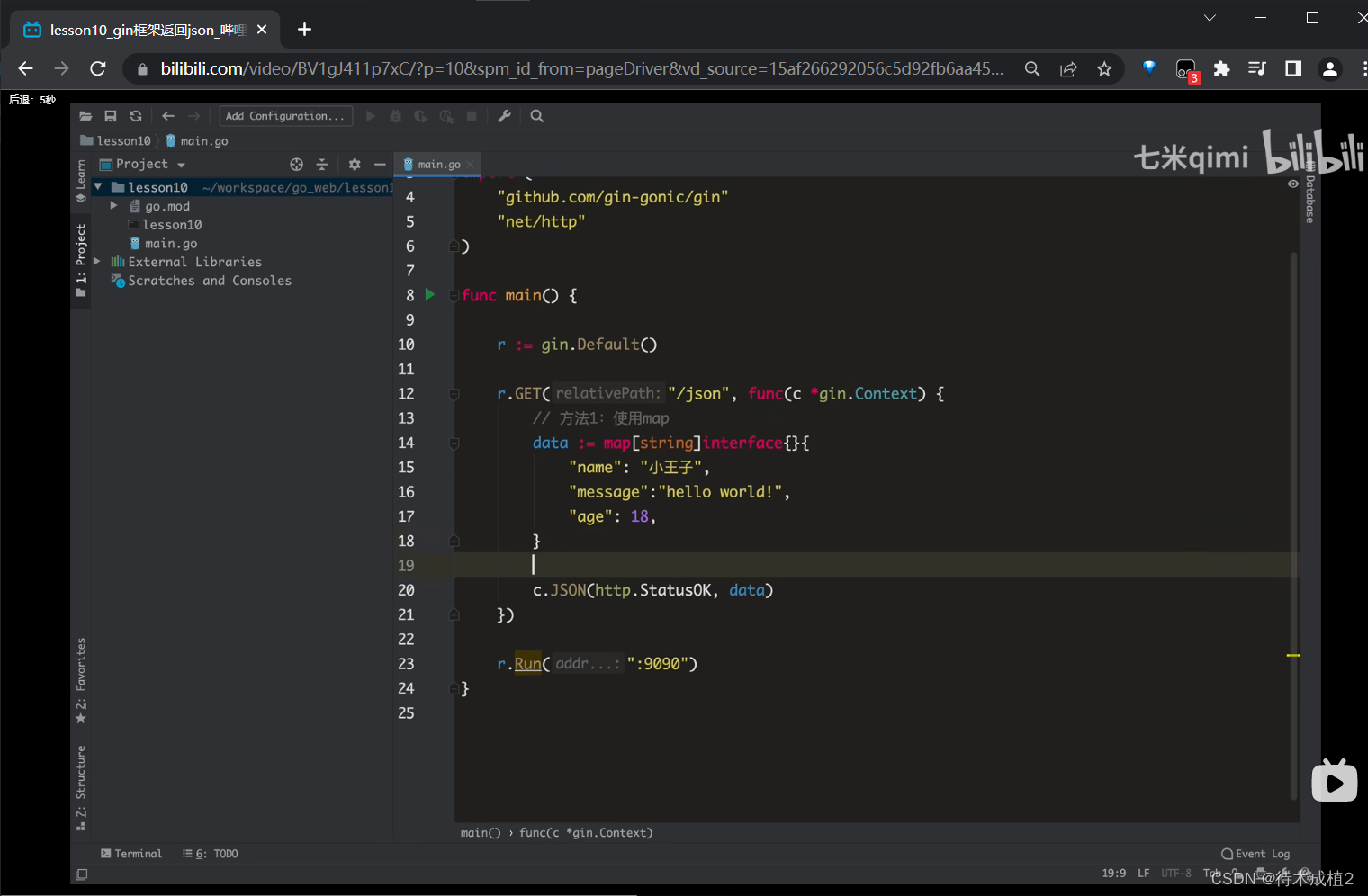The height and width of the screenshot is (896, 1368).
Task: Click Search Everywhere magnifier in IDE toolbar
Action: [536, 116]
